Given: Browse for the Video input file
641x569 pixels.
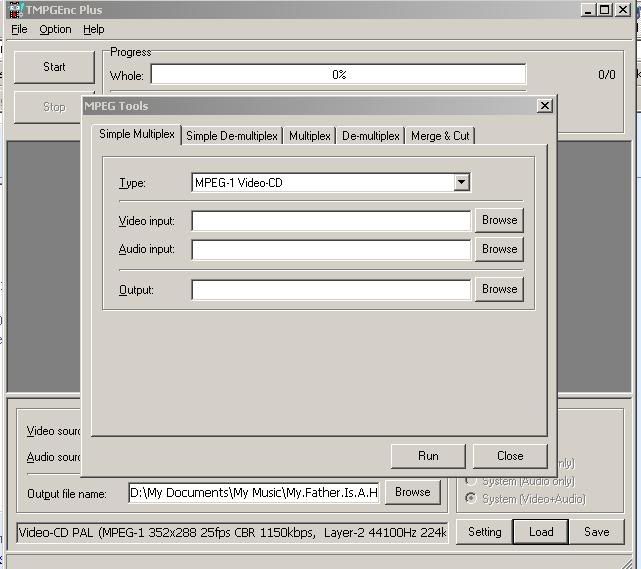Looking at the screenshot, I should click(x=499, y=220).
